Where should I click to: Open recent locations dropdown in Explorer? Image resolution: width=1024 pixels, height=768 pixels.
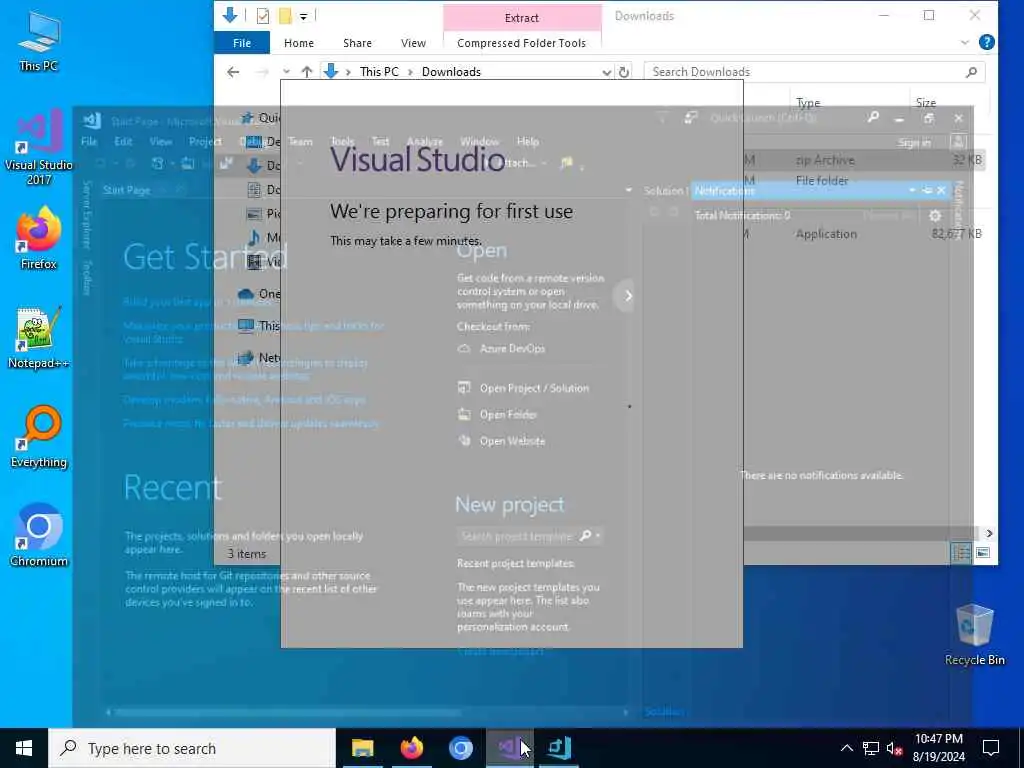(x=286, y=72)
